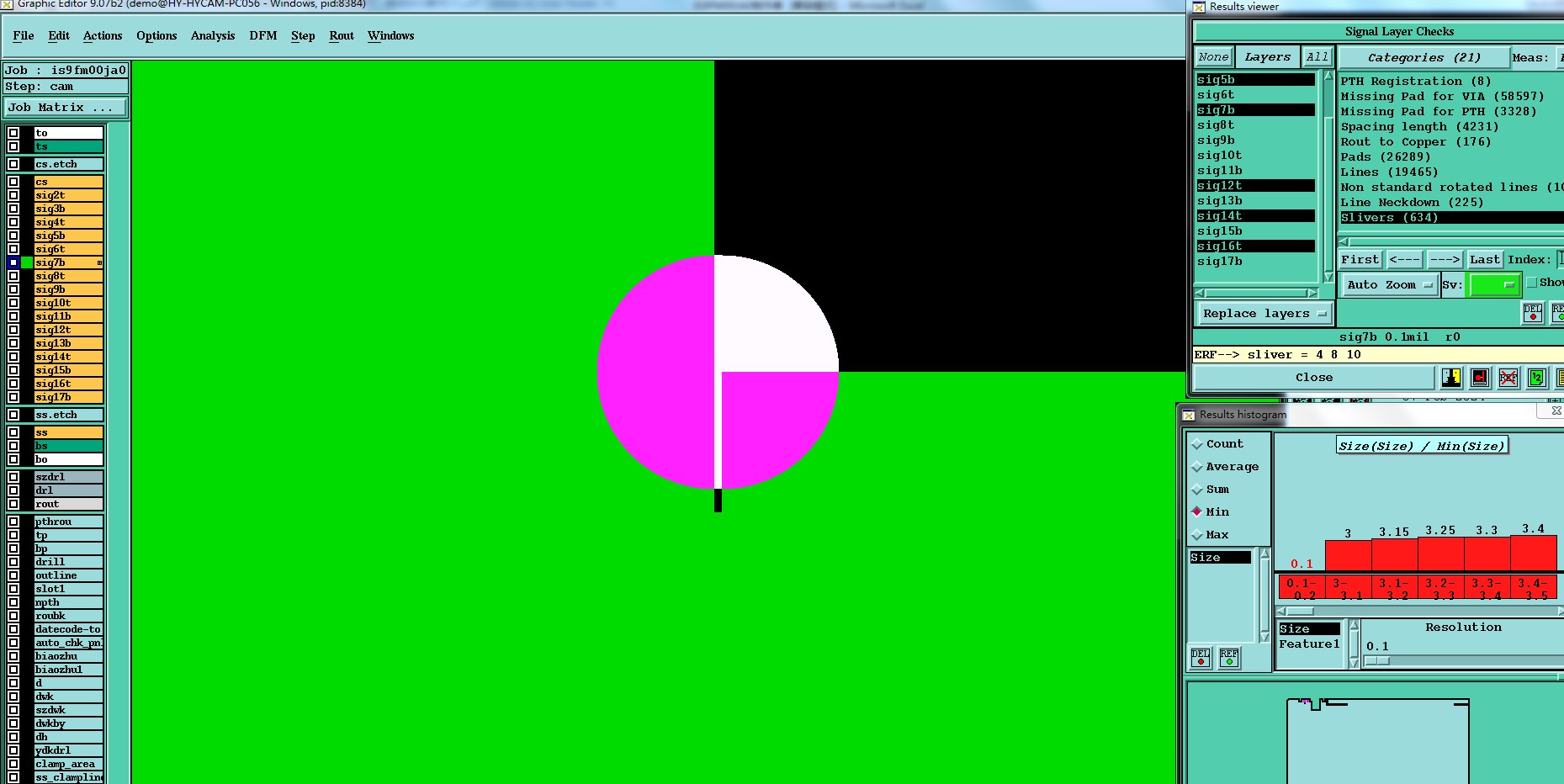Open the Analysis menu

coord(213,36)
